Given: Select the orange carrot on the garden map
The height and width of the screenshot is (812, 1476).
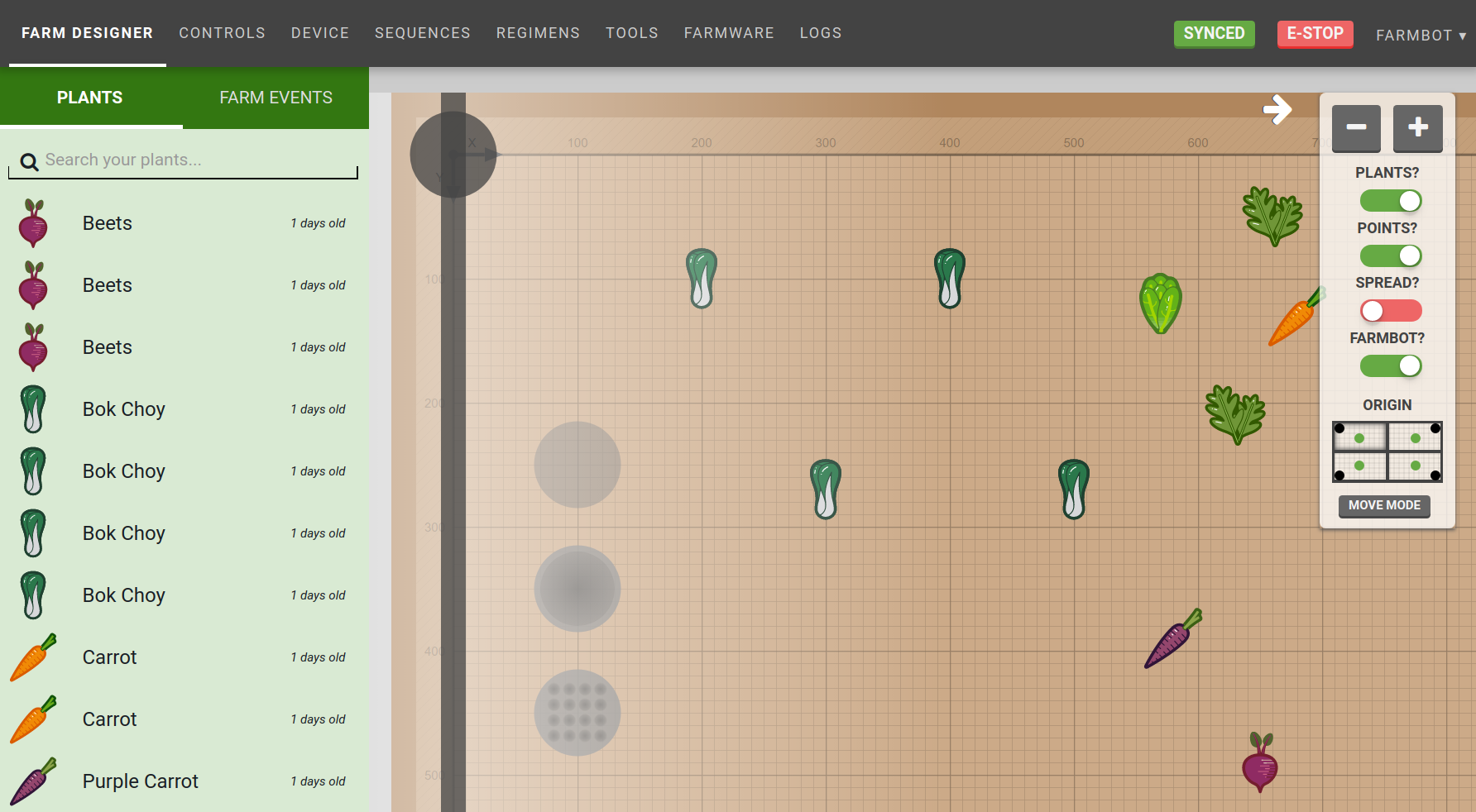Looking at the screenshot, I should [1294, 318].
